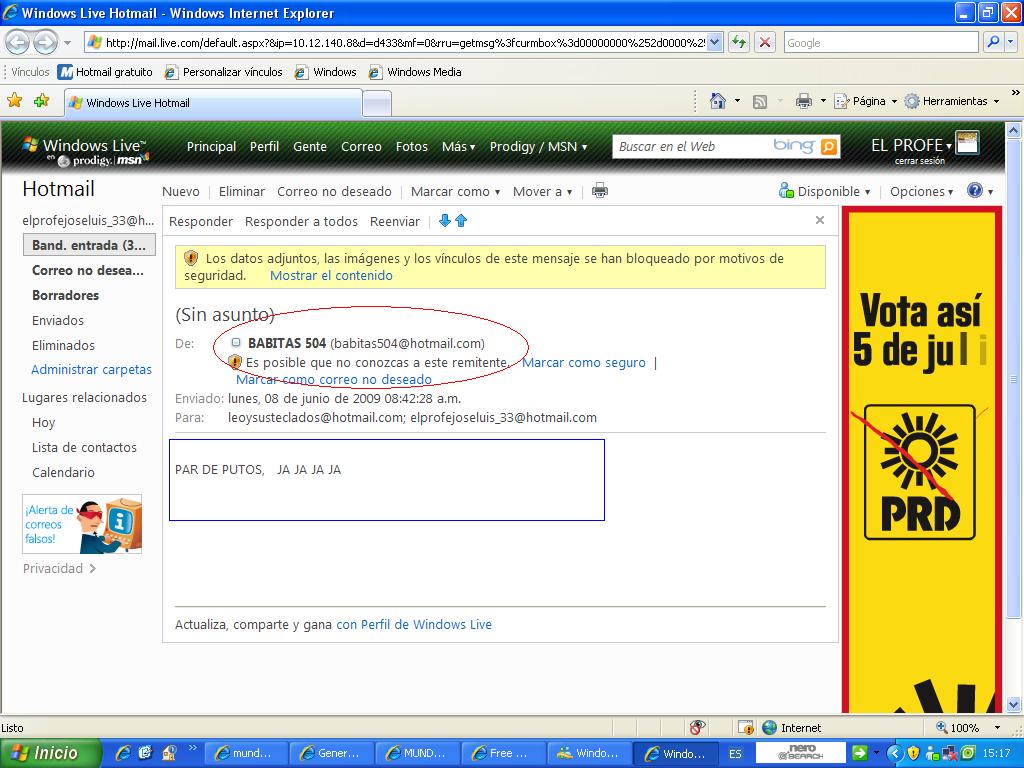This screenshot has width=1024, height=768.
Task: Click the Mostrar el contenido link
Action: coord(331,275)
